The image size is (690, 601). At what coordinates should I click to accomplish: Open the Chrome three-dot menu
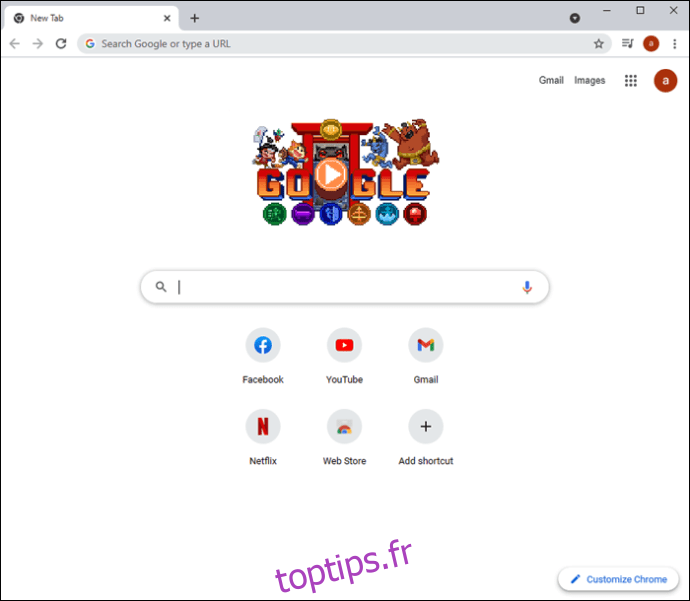pos(675,44)
